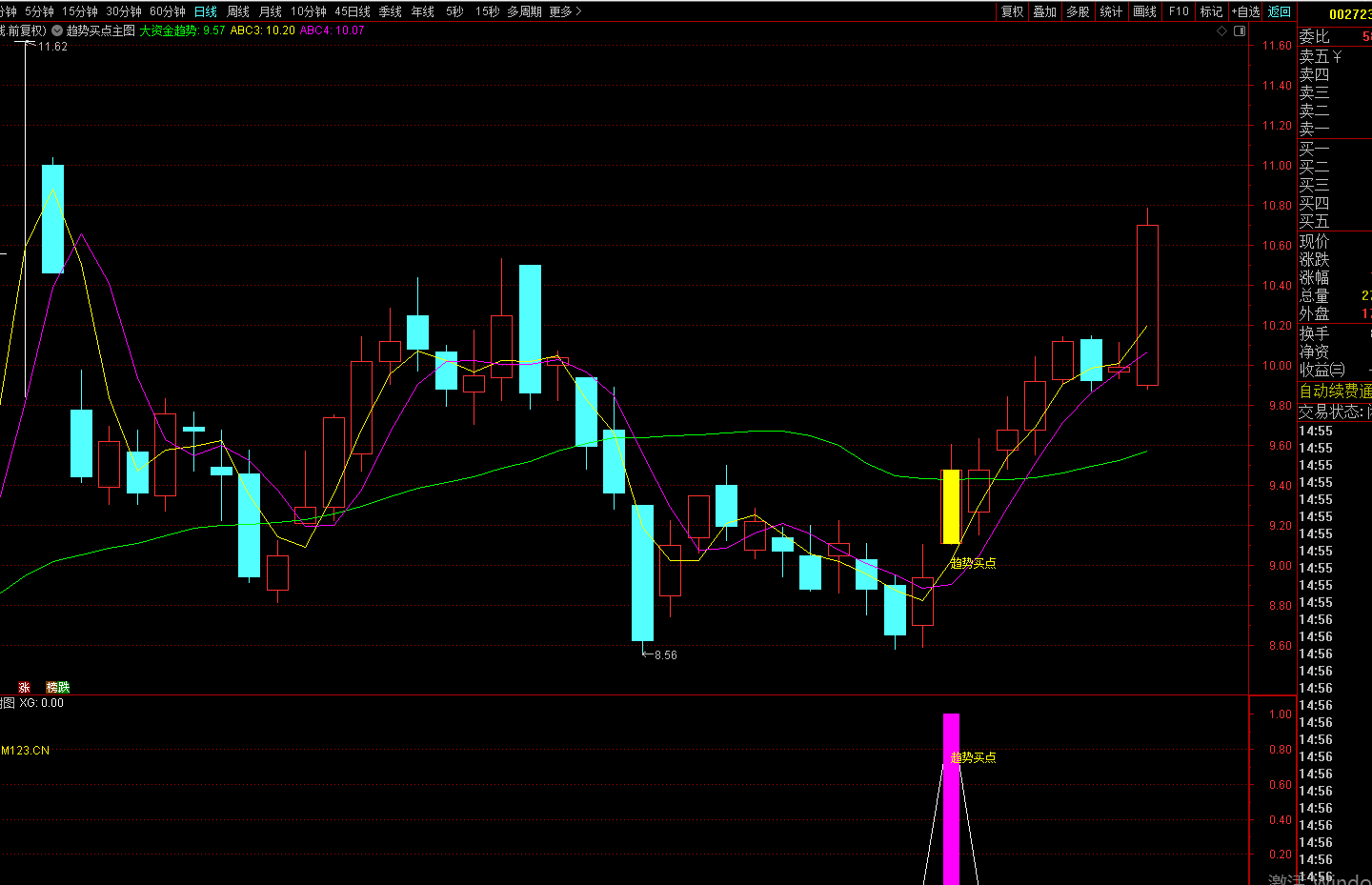Switch to the 周线 weekly period

238,11
